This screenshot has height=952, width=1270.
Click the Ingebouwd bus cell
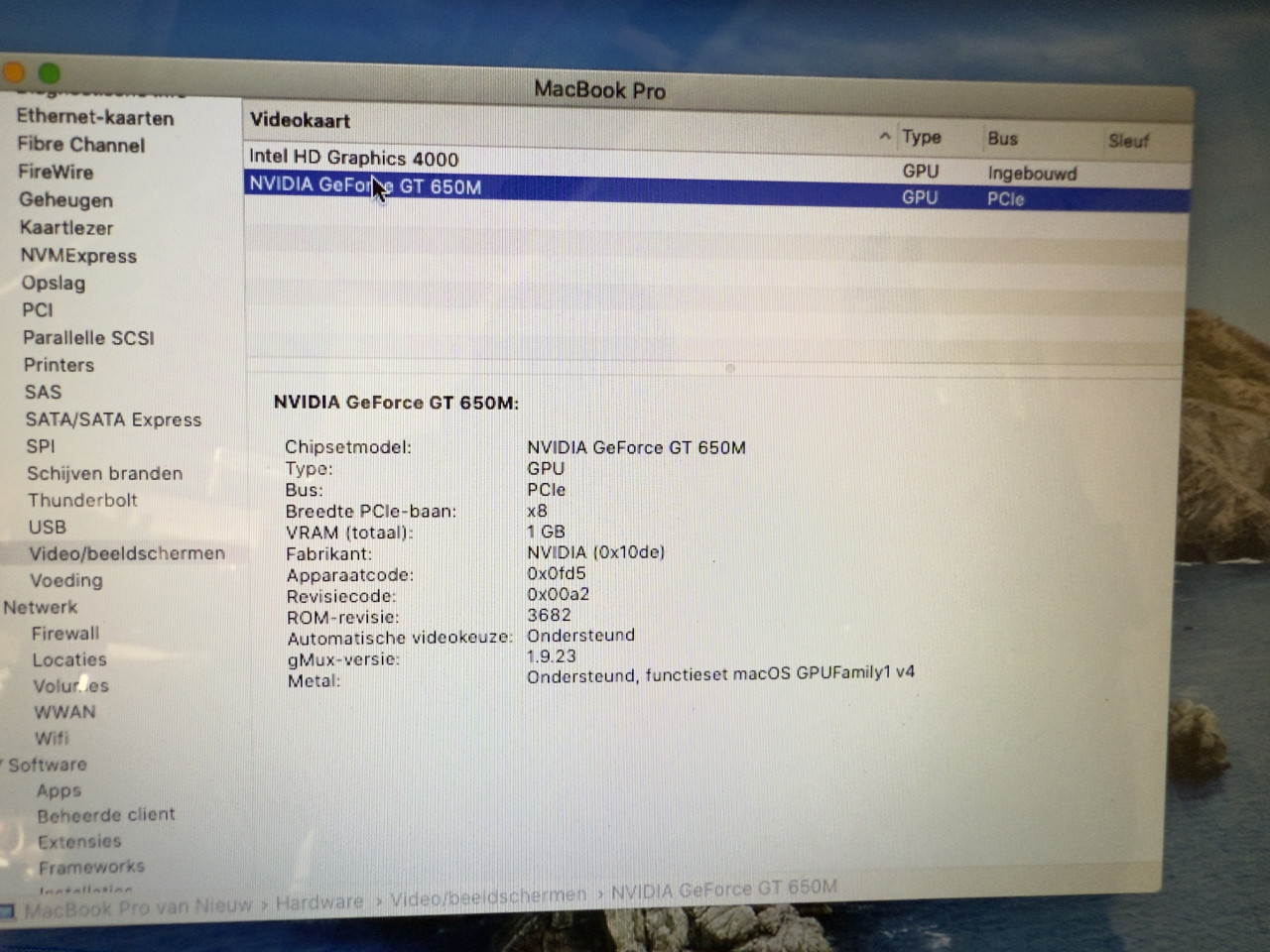[x=1032, y=174]
